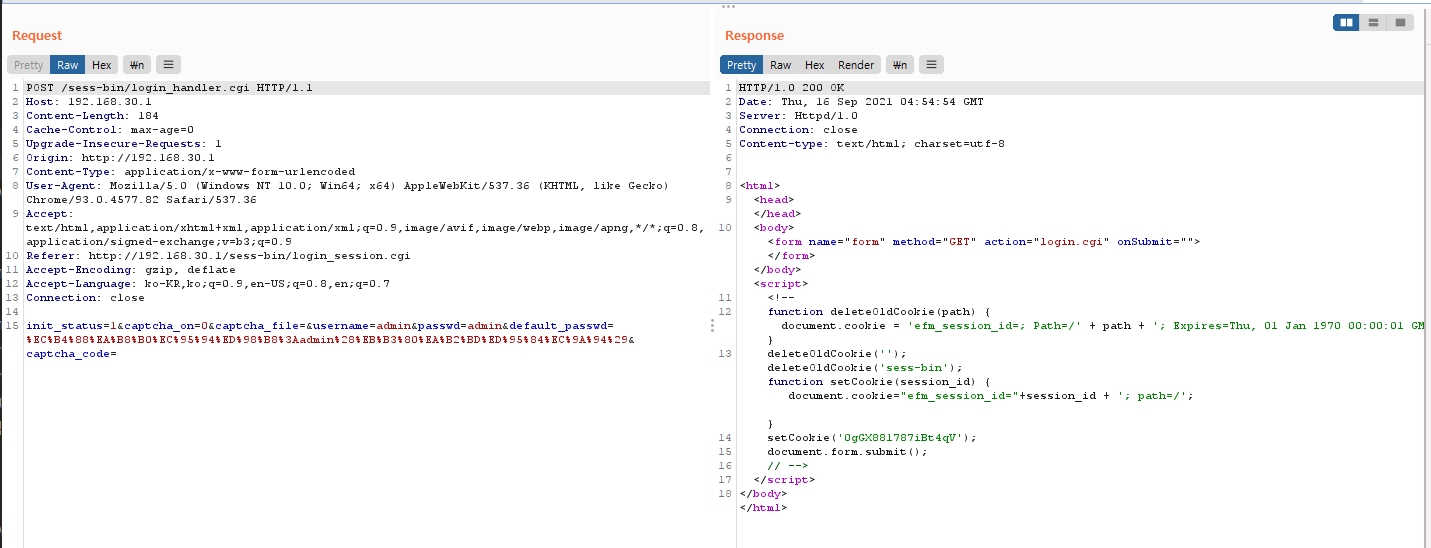Click the form name="form" tag line
The height and width of the screenshot is (548, 1431).
(x=983, y=242)
